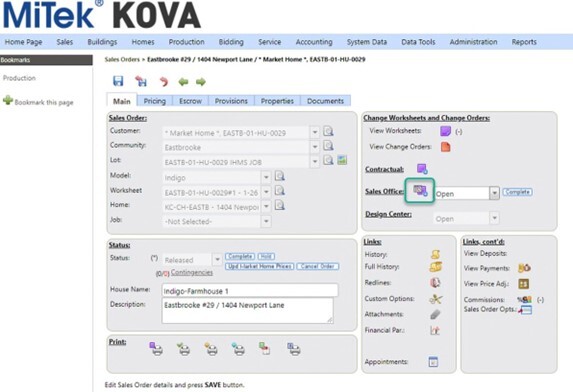Open Sales Order Opts. icon

pyautogui.click(x=526, y=310)
